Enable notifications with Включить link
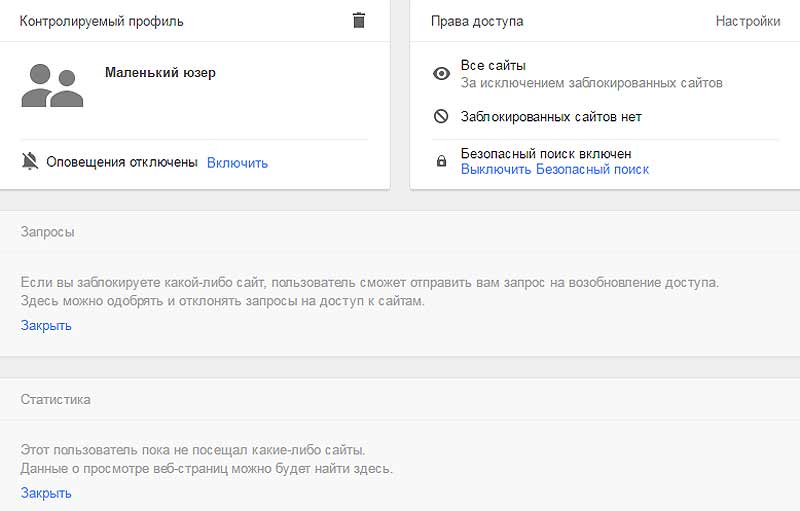 (237, 163)
